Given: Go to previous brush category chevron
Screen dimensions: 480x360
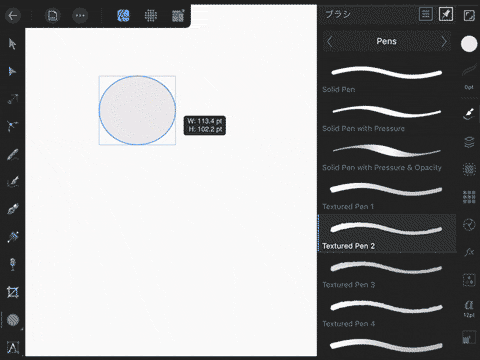Looking at the screenshot, I should click(330, 42).
